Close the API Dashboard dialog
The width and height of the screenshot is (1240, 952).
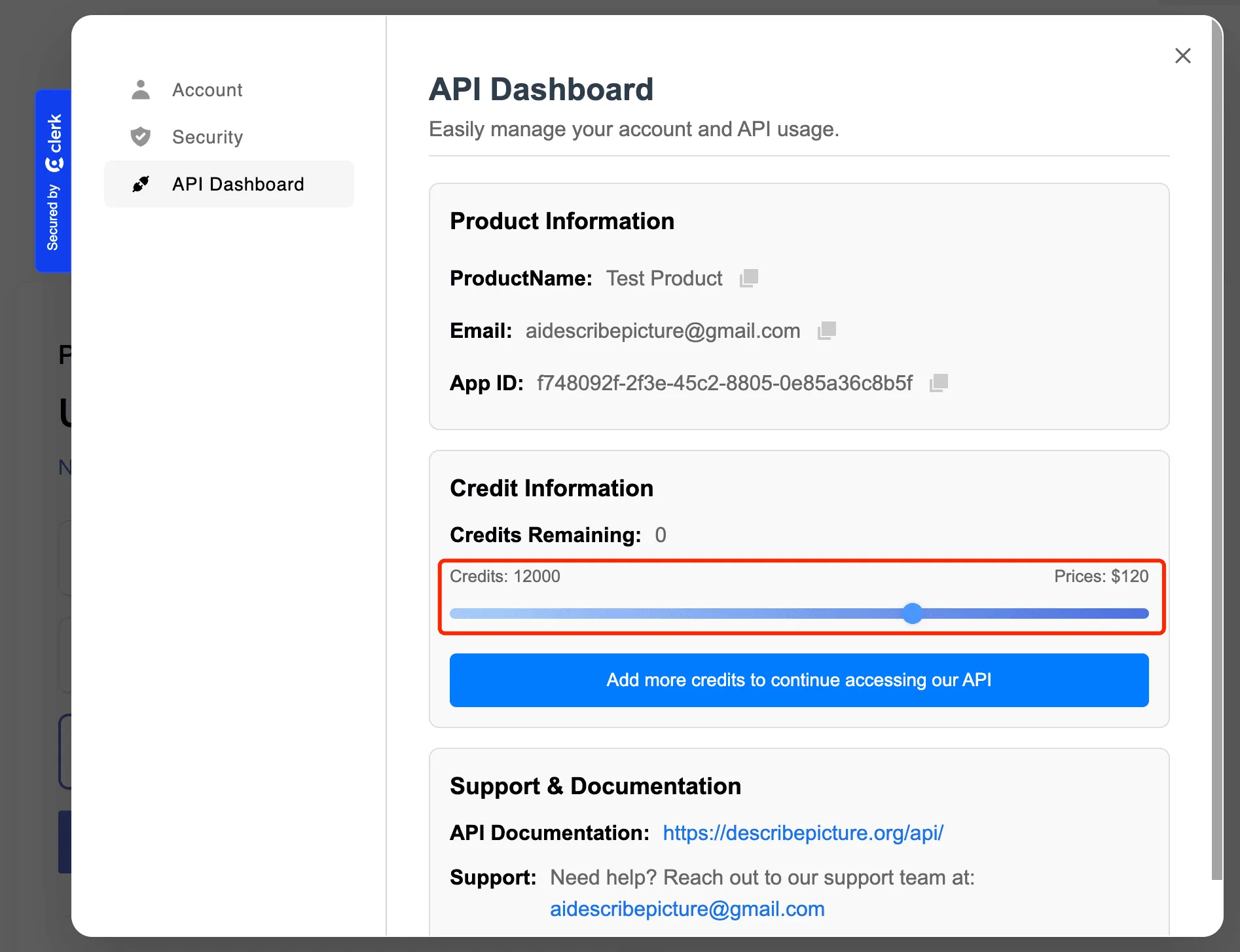click(x=1182, y=56)
